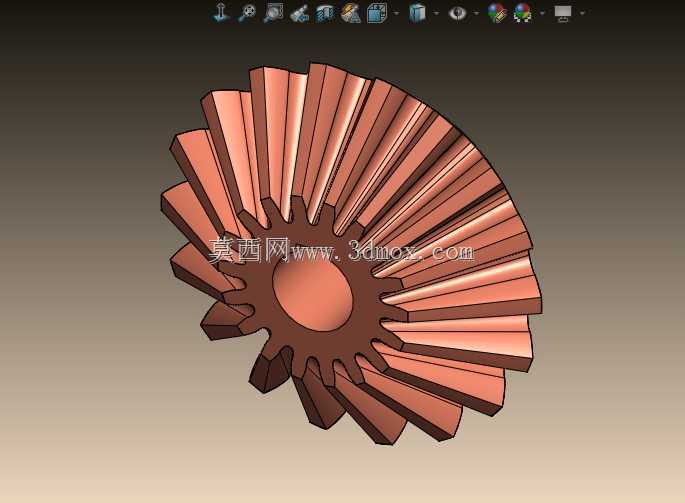Image resolution: width=685 pixels, height=503 pixels.
Task: Expand the Display Style dropdown arrow
Action: (x=436, y=14)
